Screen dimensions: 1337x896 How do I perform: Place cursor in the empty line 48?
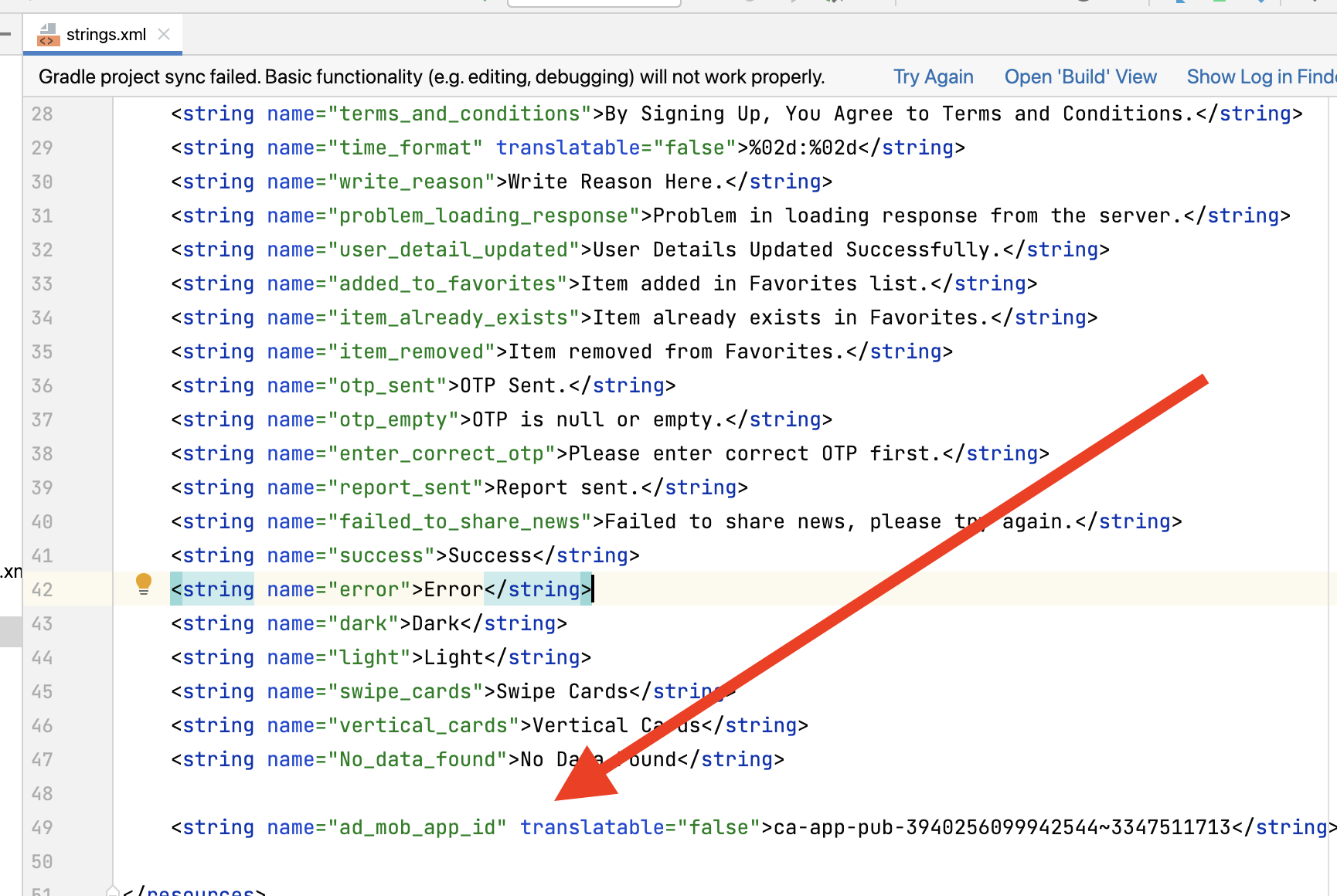tap(464, 794)
